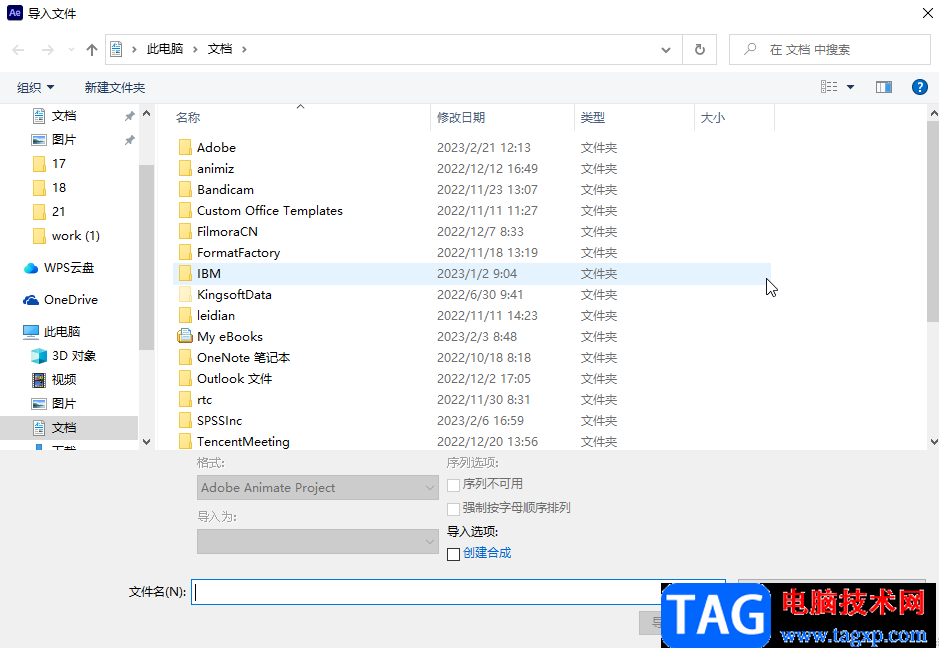This screenshot has width=939, height=648.
Task: Click the forward navigation arrow
Action: point(47,50)
